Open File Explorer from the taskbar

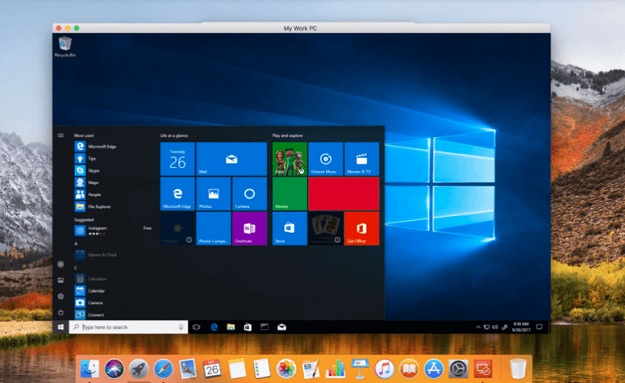(231, 327)
